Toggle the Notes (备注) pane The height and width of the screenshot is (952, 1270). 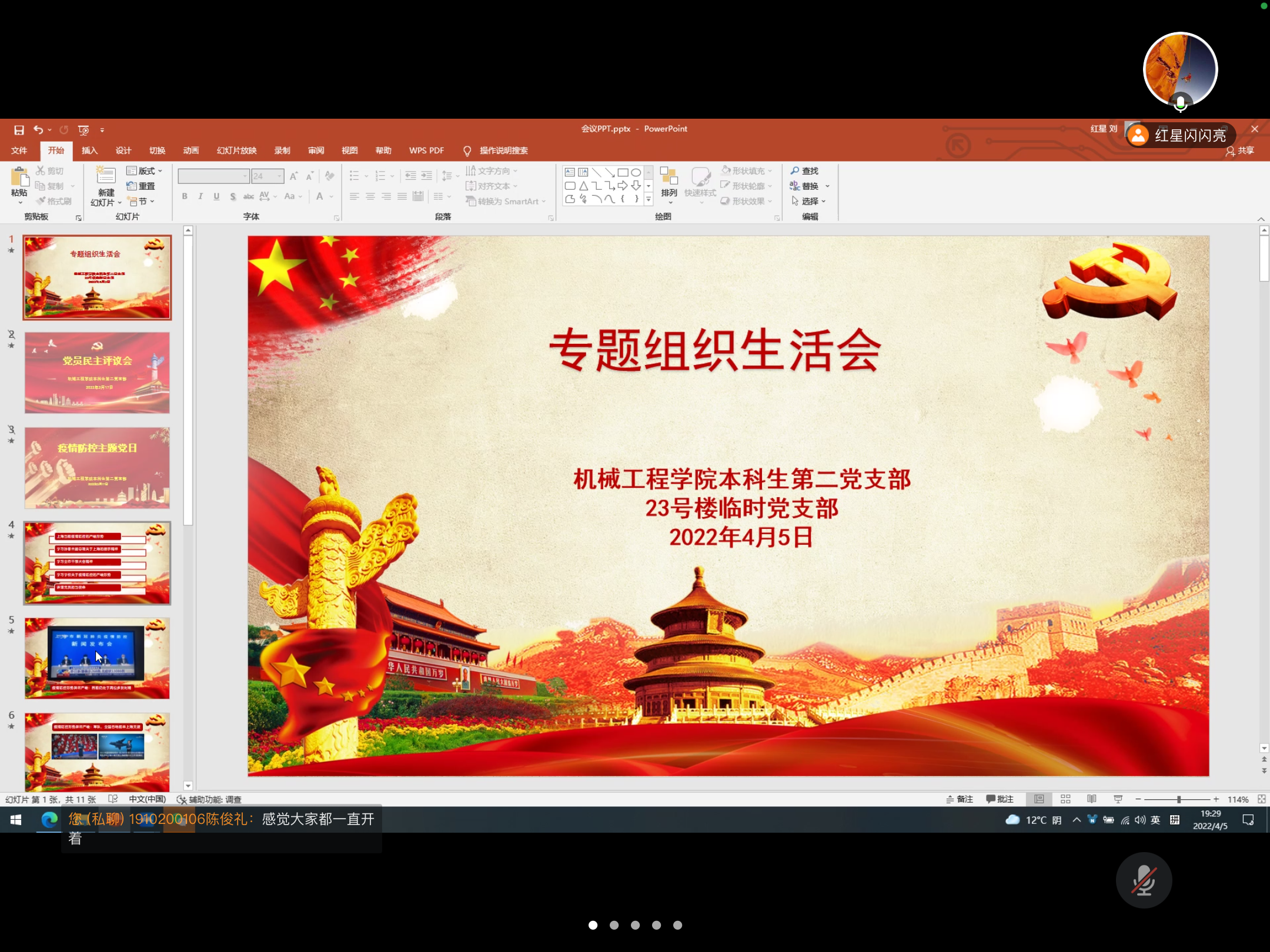(960, 799)
